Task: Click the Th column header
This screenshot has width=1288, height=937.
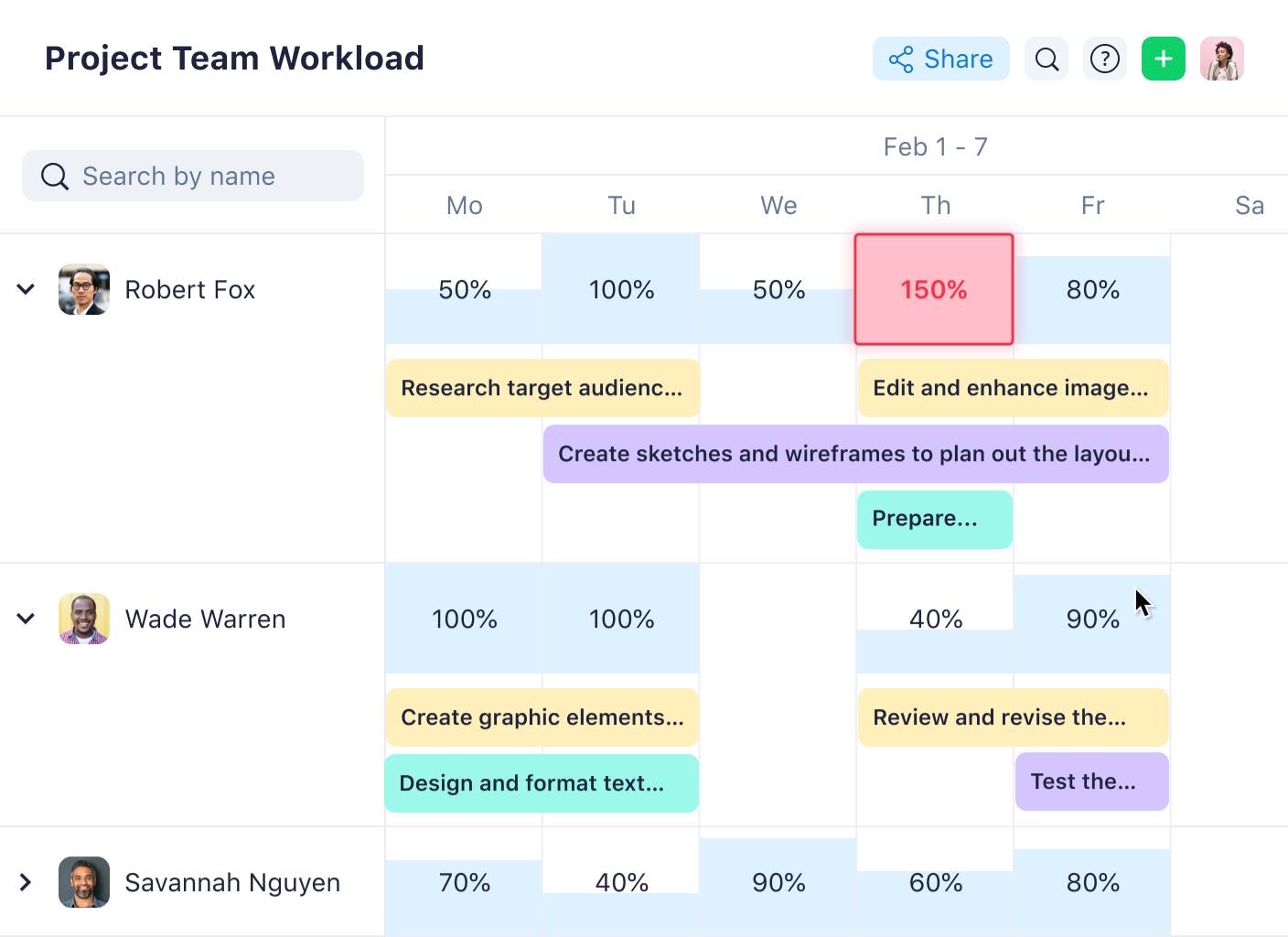Action: 936,205
